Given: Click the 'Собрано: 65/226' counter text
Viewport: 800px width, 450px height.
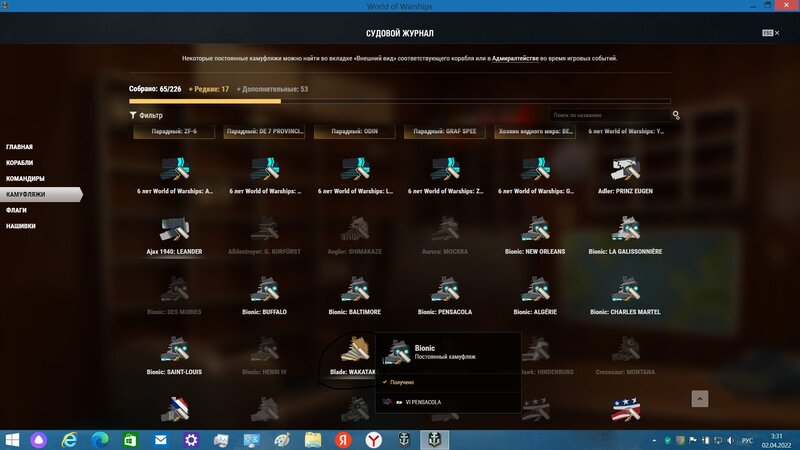Looking at the screenshot, I should 155,89.
